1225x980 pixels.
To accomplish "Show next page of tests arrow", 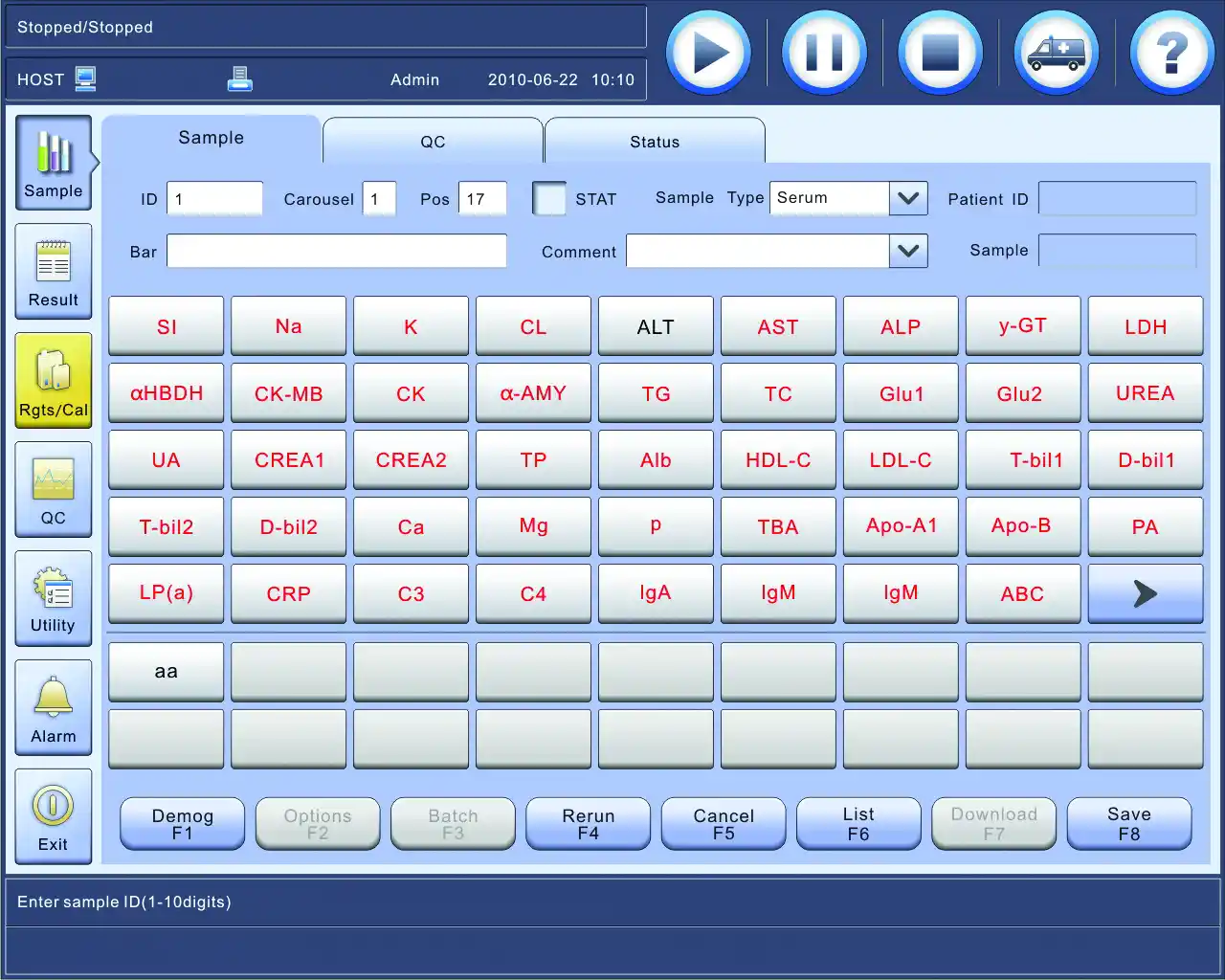I will 1146,594.
